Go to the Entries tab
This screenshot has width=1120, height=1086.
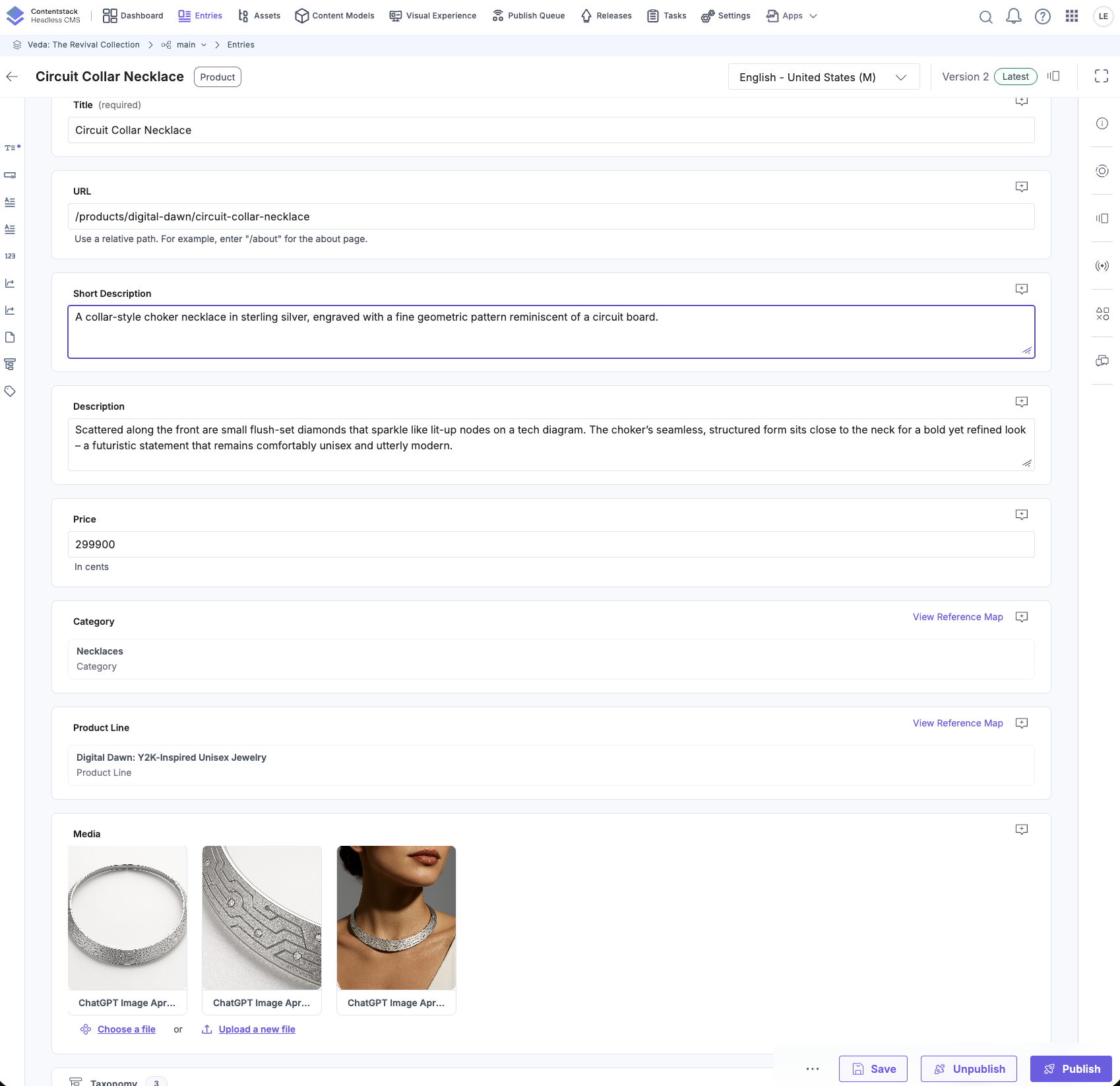click(201, 16)
